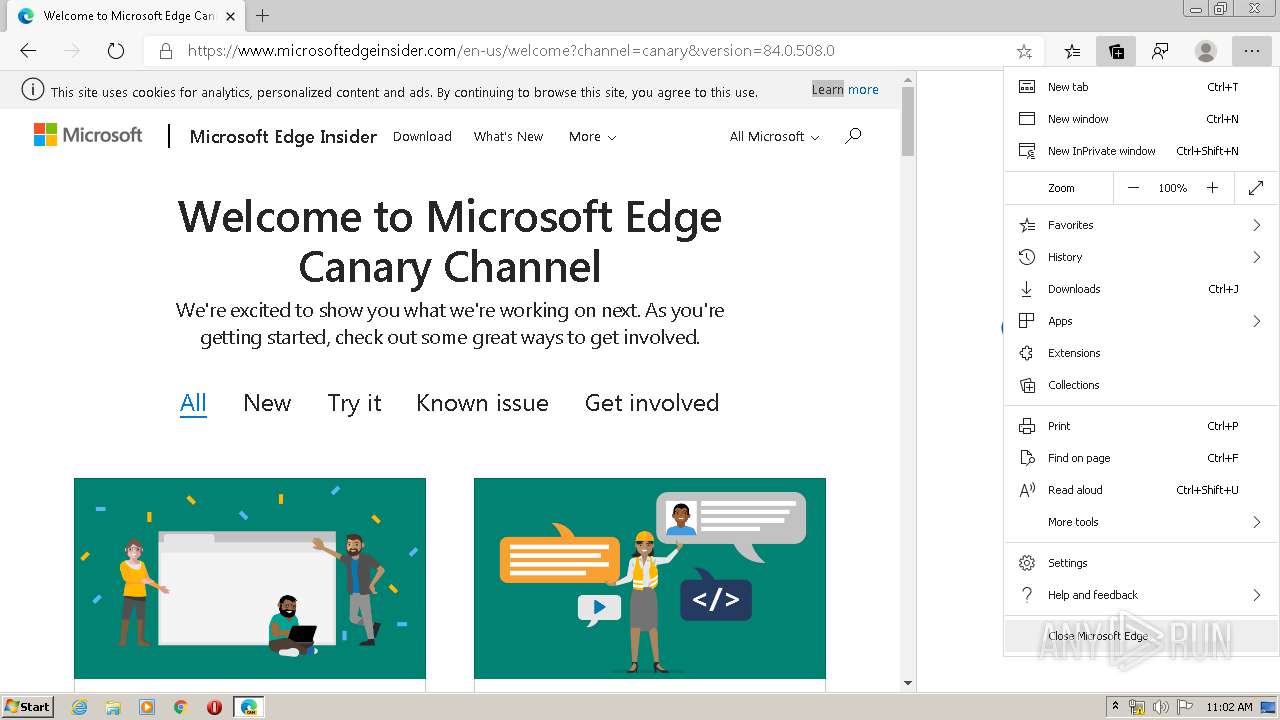This screenshot has width=1280, height=720.
Task: Choose New window in menu
Action: (x=1142, y=119)
